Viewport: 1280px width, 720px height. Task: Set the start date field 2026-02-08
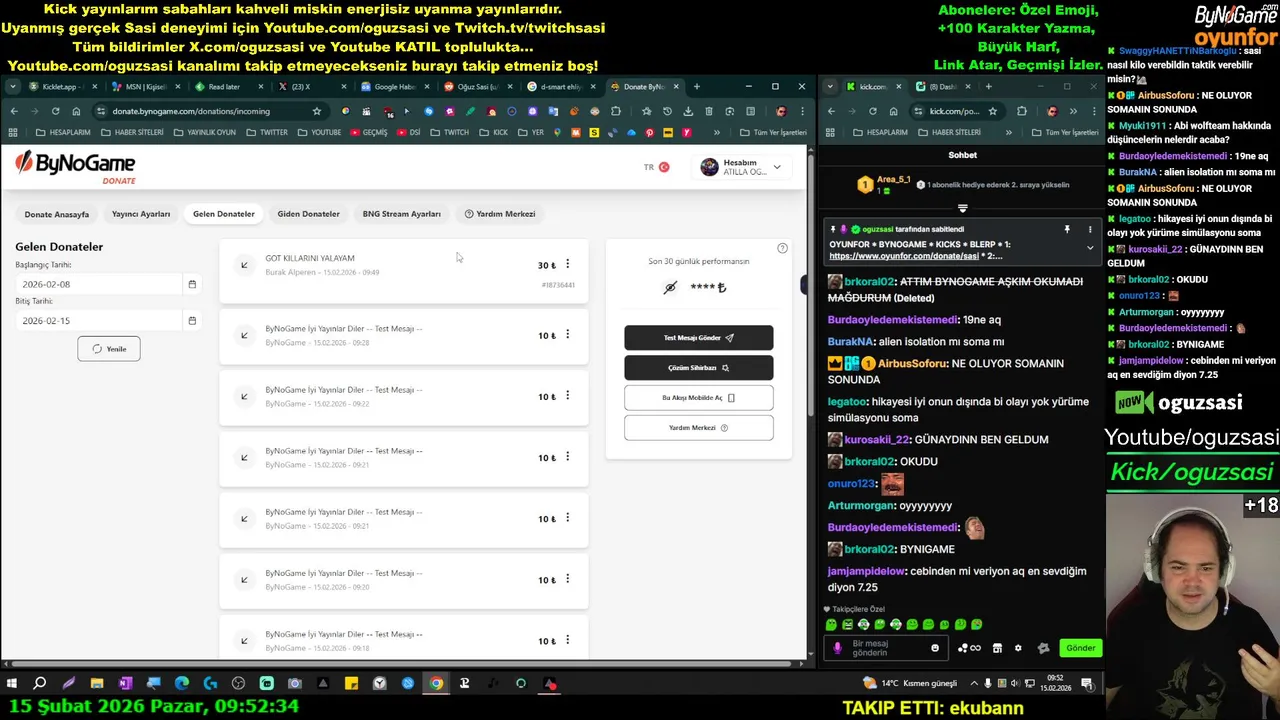[100, 284]
